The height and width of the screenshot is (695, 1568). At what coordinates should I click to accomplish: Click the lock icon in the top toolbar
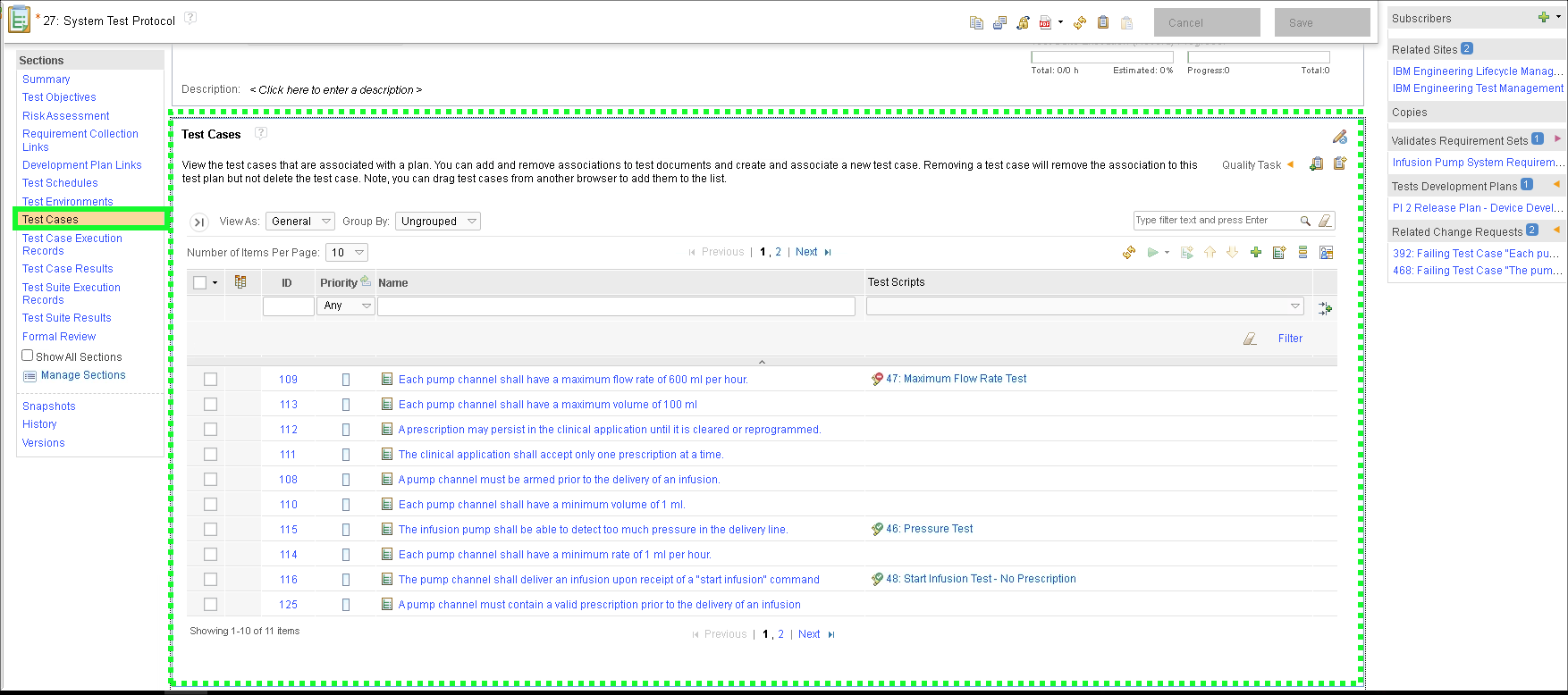(x=1023, y=23)
